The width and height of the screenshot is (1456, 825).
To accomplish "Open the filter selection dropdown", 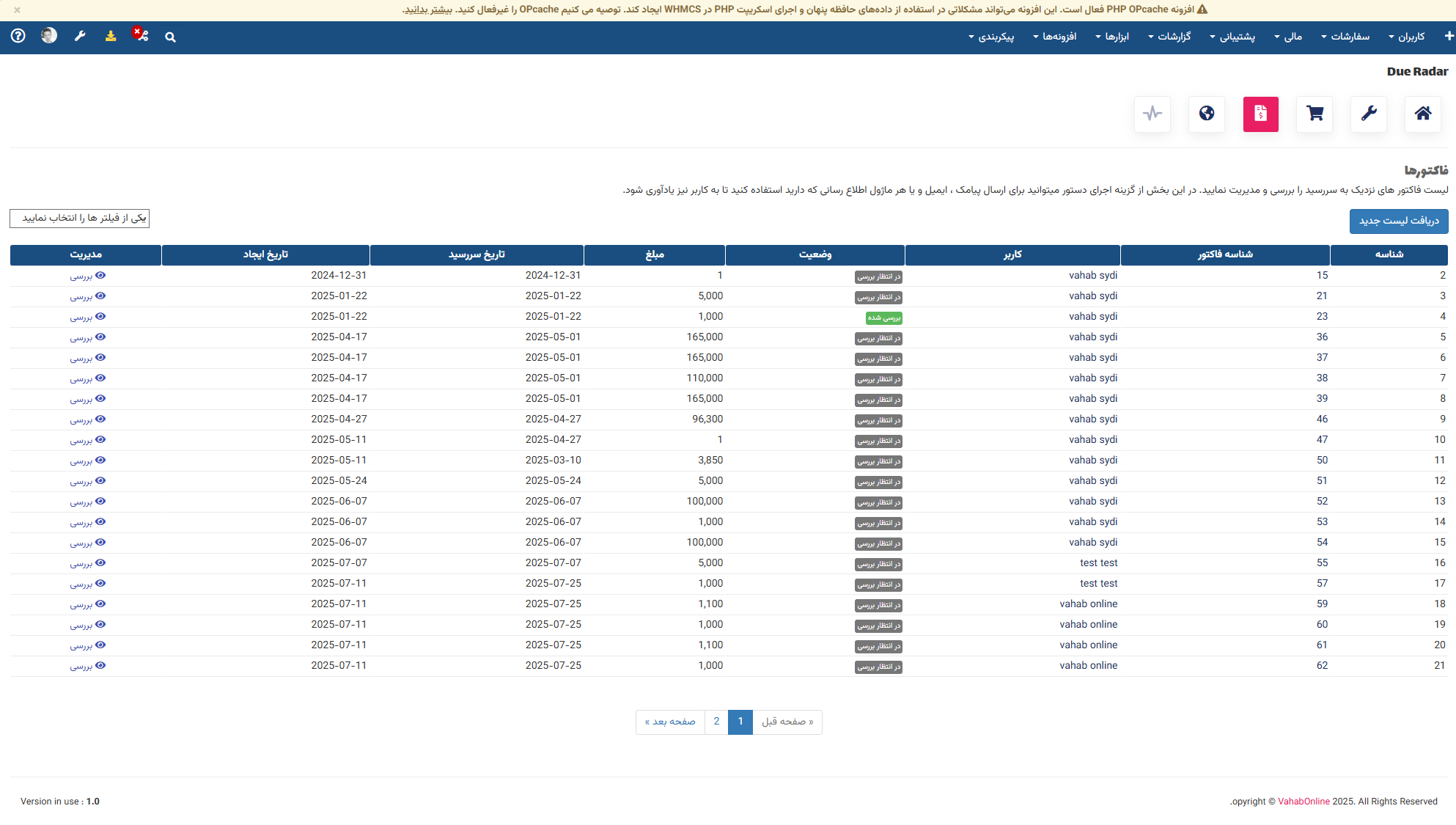I will [80, 219].
